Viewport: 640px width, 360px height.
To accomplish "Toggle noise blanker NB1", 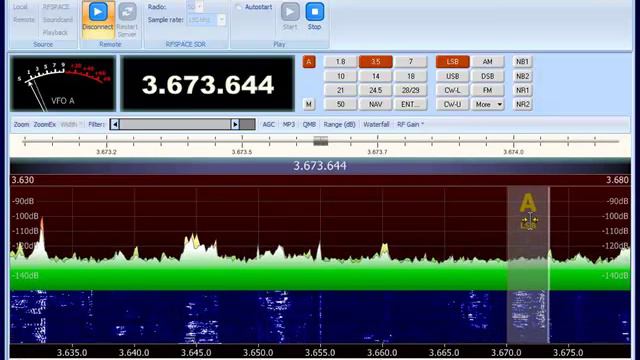I will click(x=522, y=62).
